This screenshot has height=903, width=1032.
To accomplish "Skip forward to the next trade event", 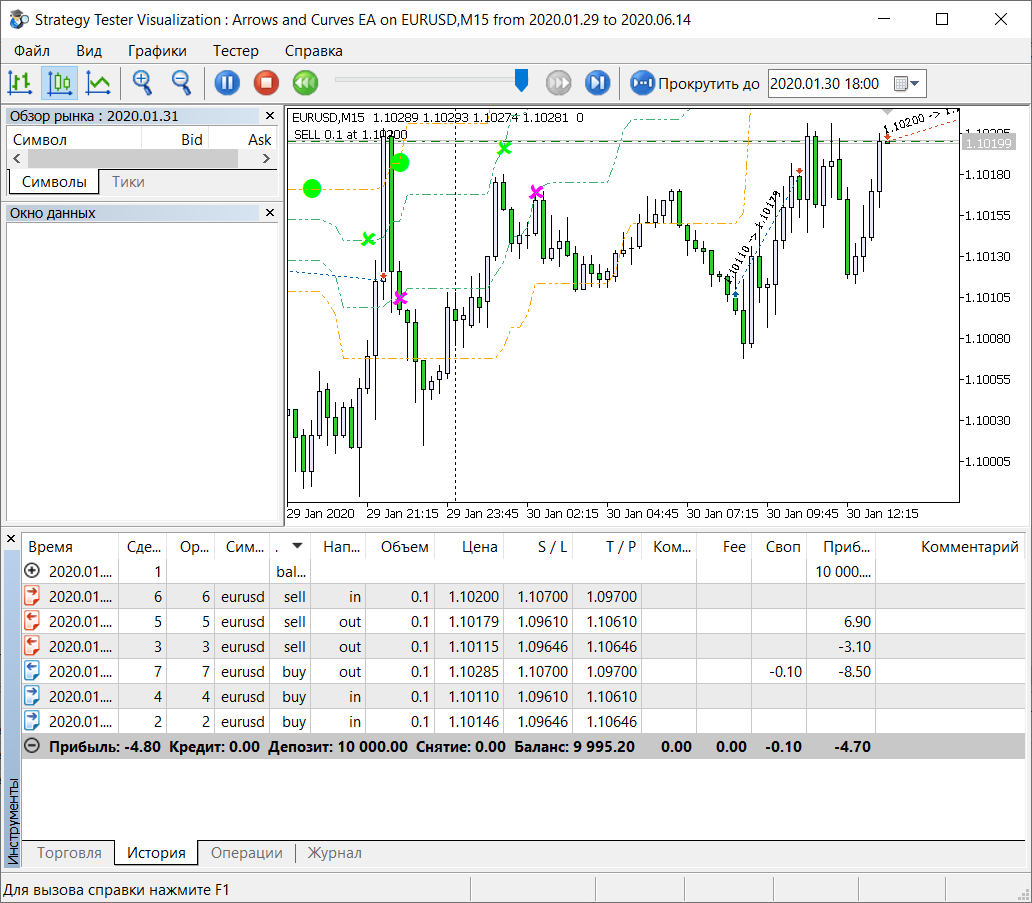I will pyautogui.click(x=597, y=83).
